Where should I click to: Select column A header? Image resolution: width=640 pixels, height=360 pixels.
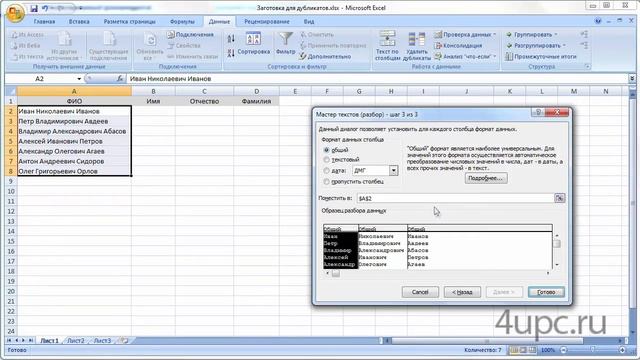coord(74,91)
